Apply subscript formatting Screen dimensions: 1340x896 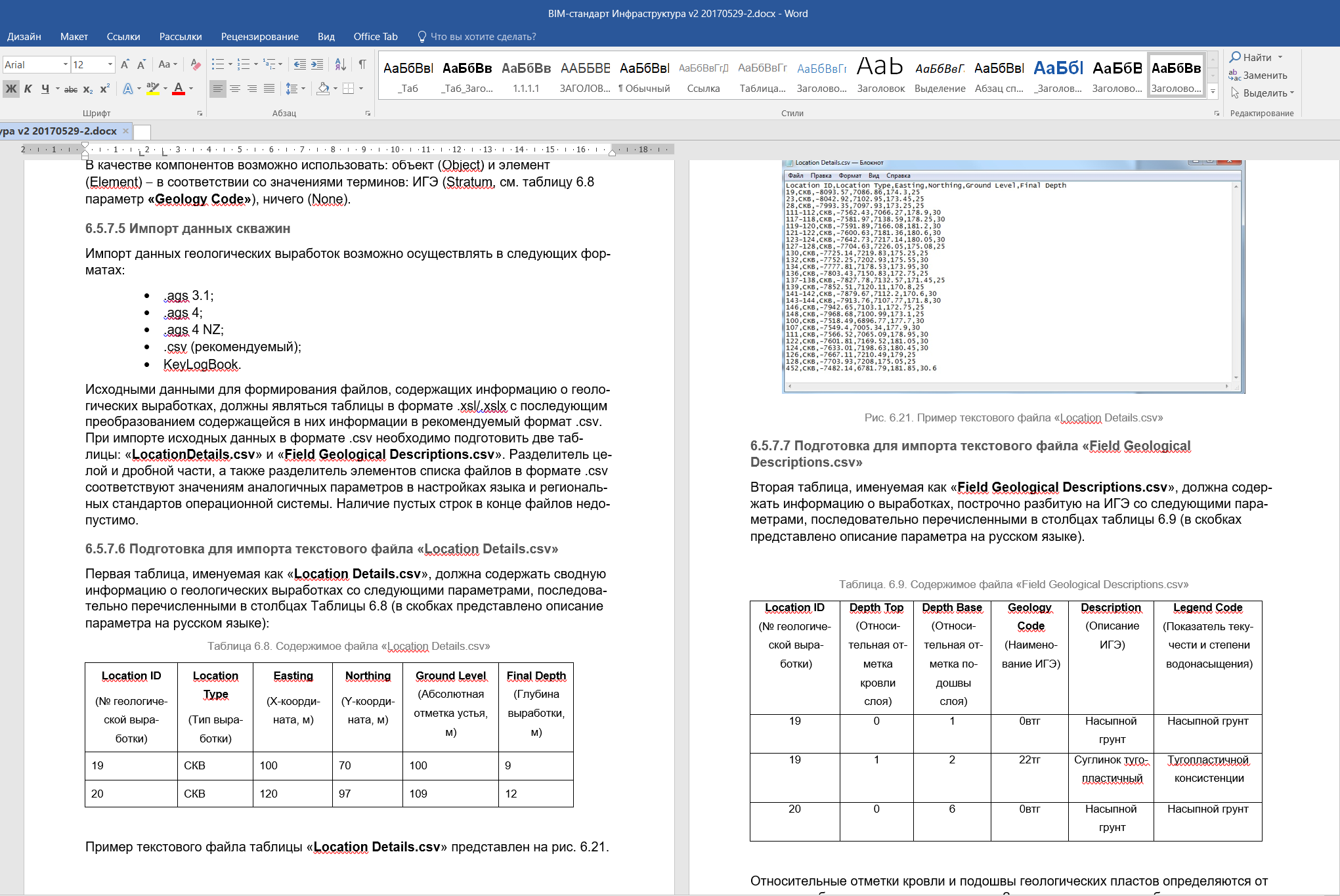point(87,89)
